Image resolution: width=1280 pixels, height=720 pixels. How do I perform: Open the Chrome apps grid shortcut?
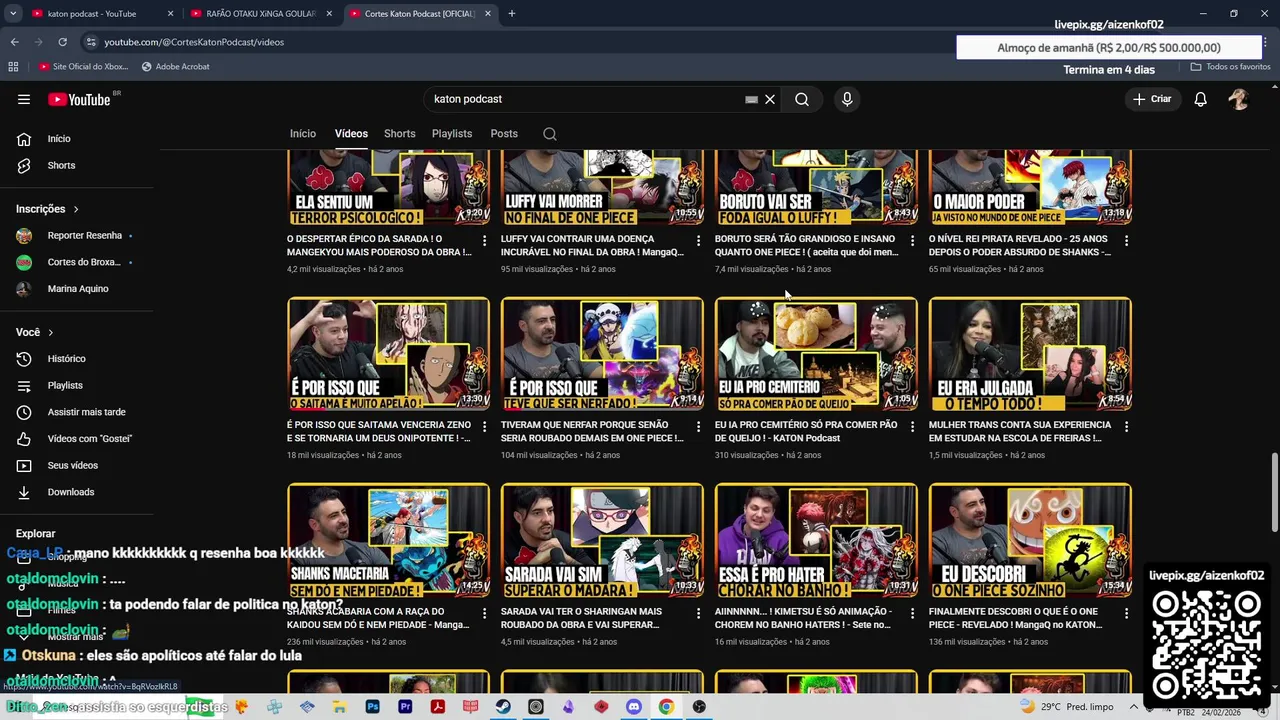tap(13, 67)
